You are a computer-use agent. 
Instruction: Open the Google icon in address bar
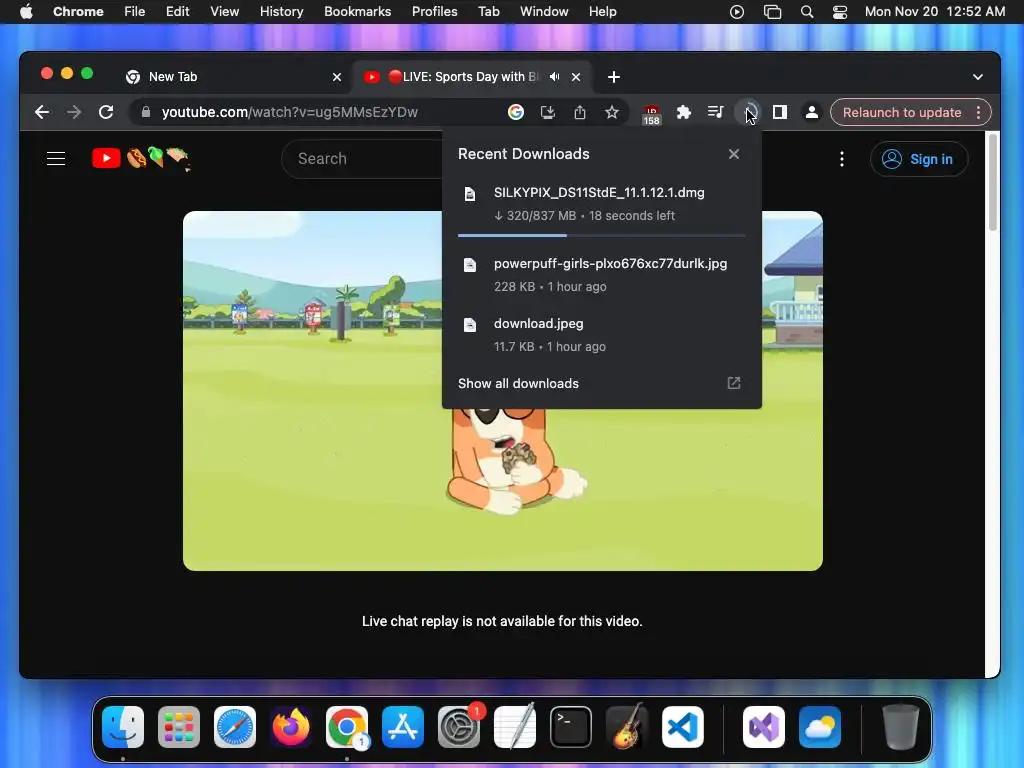(x=516, y=112)
